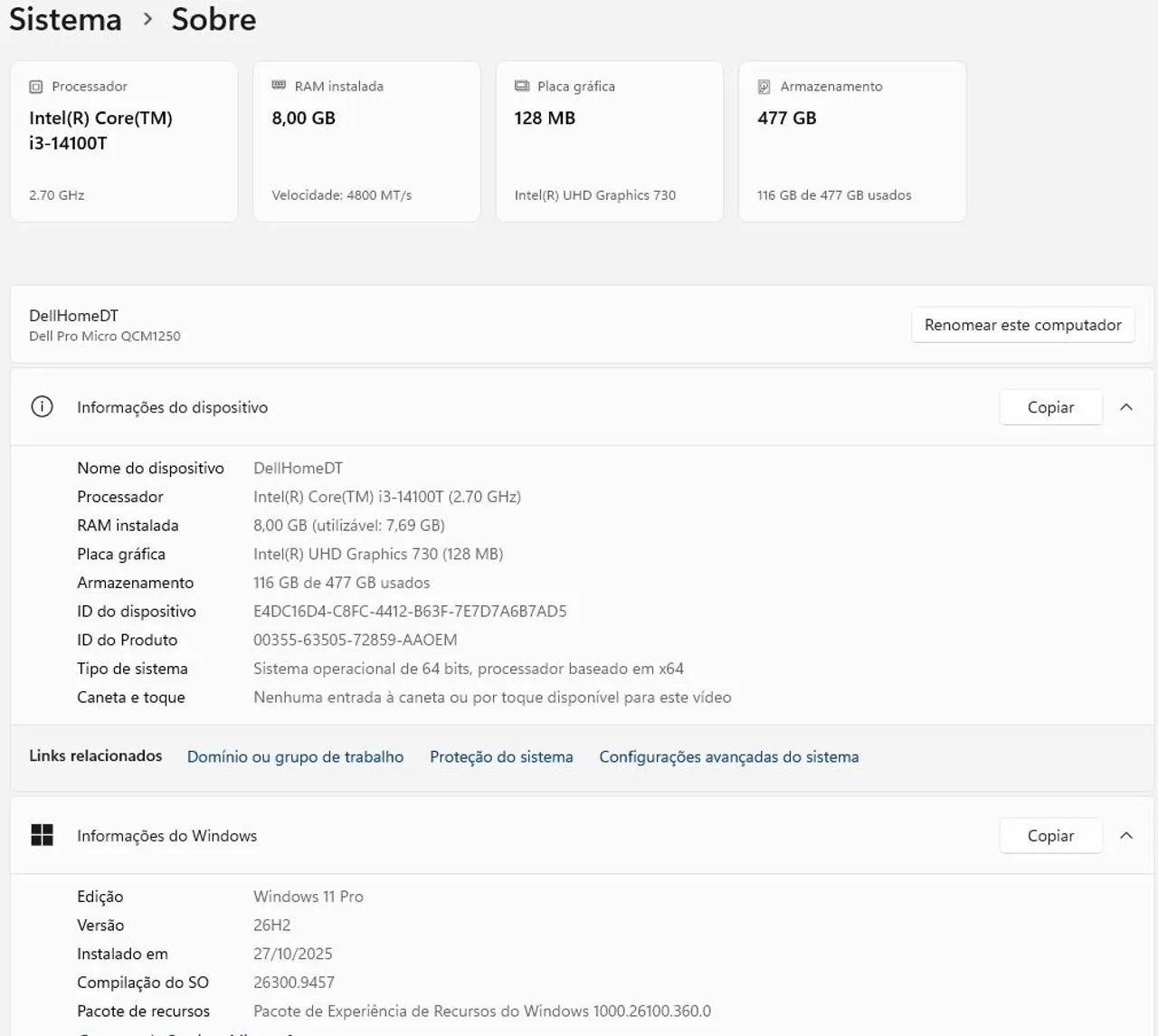Open Domínio ou grupo de trabalho link

pos(295,756)
